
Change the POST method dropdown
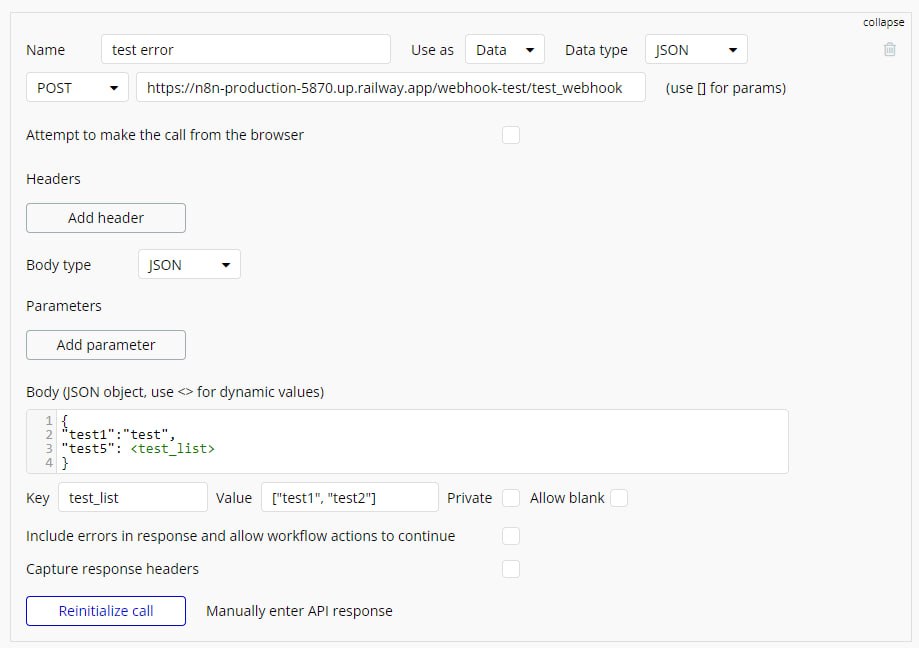(x=77, y=88)
